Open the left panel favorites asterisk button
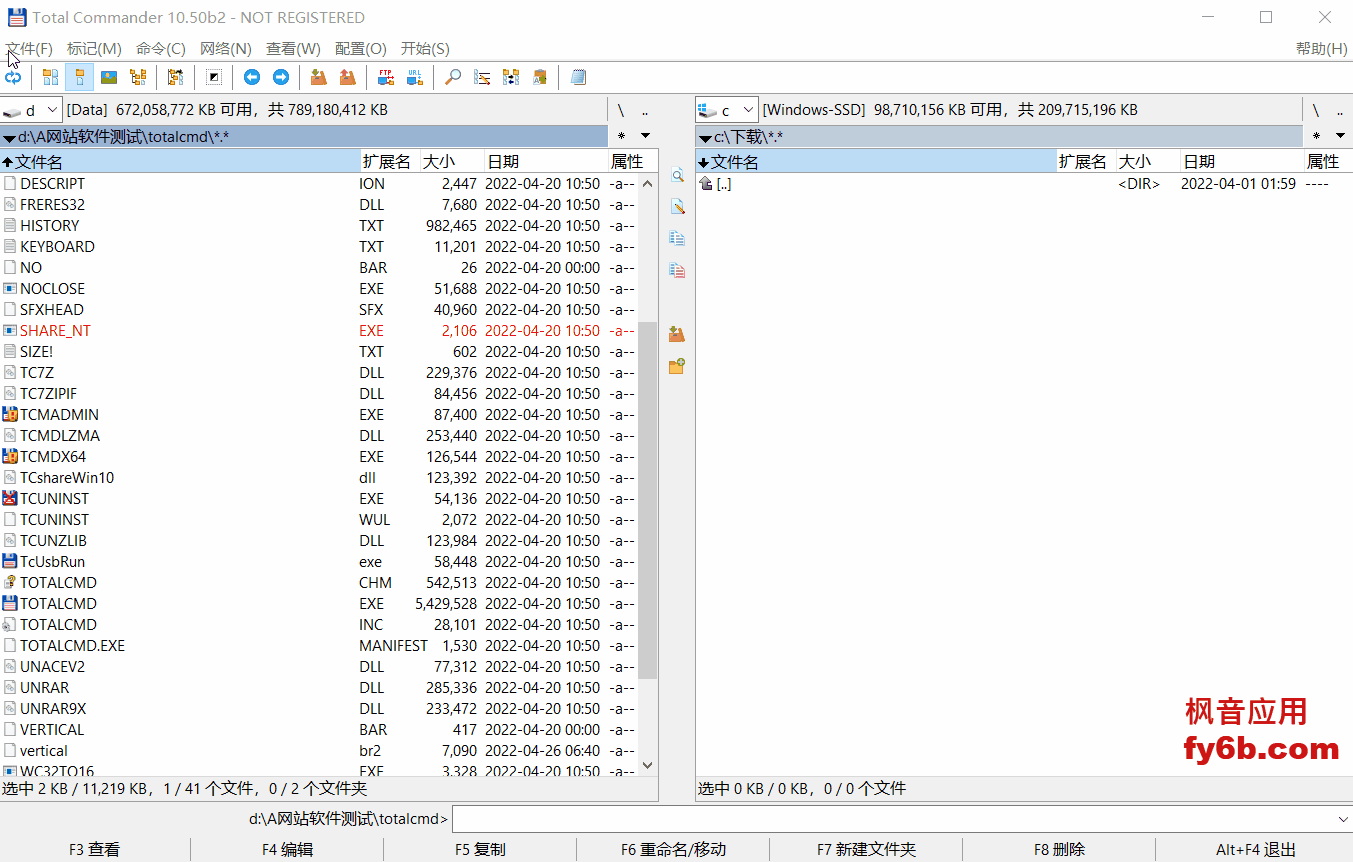The height and width of the screenshot is (862, 1353). (x=621, y=136)
